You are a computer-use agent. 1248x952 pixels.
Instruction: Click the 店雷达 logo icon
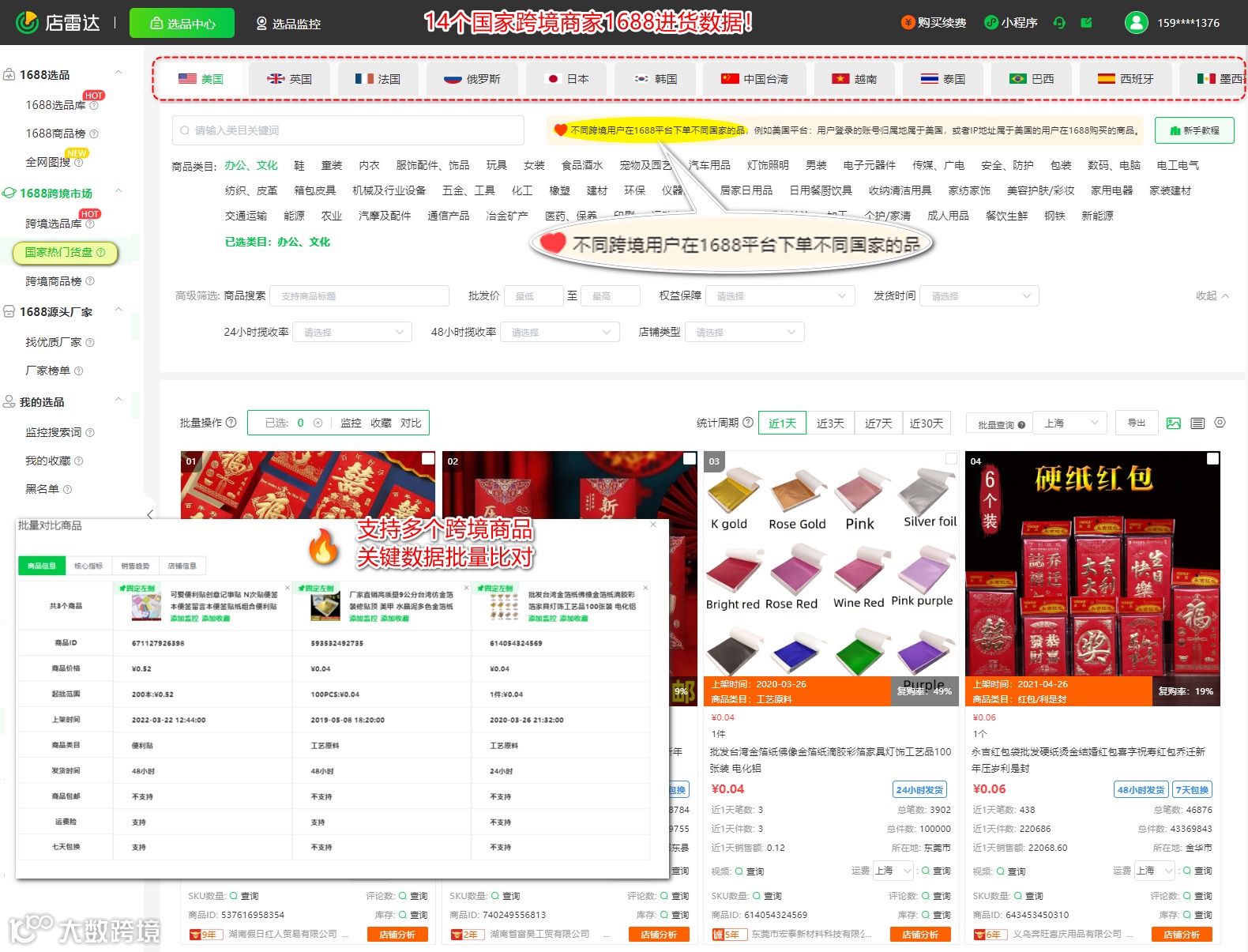pyautogui.click(x=27, y=23)
